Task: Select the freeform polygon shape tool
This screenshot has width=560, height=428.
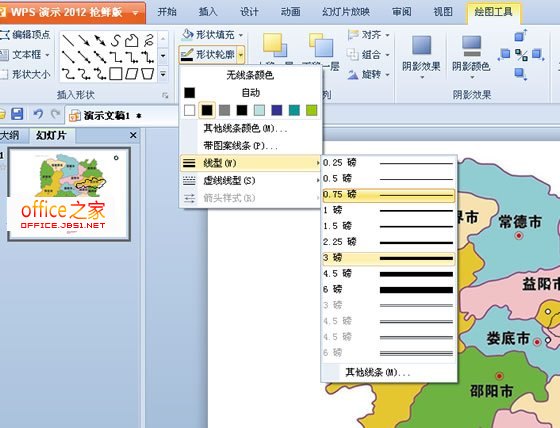Action: (131, 40)
